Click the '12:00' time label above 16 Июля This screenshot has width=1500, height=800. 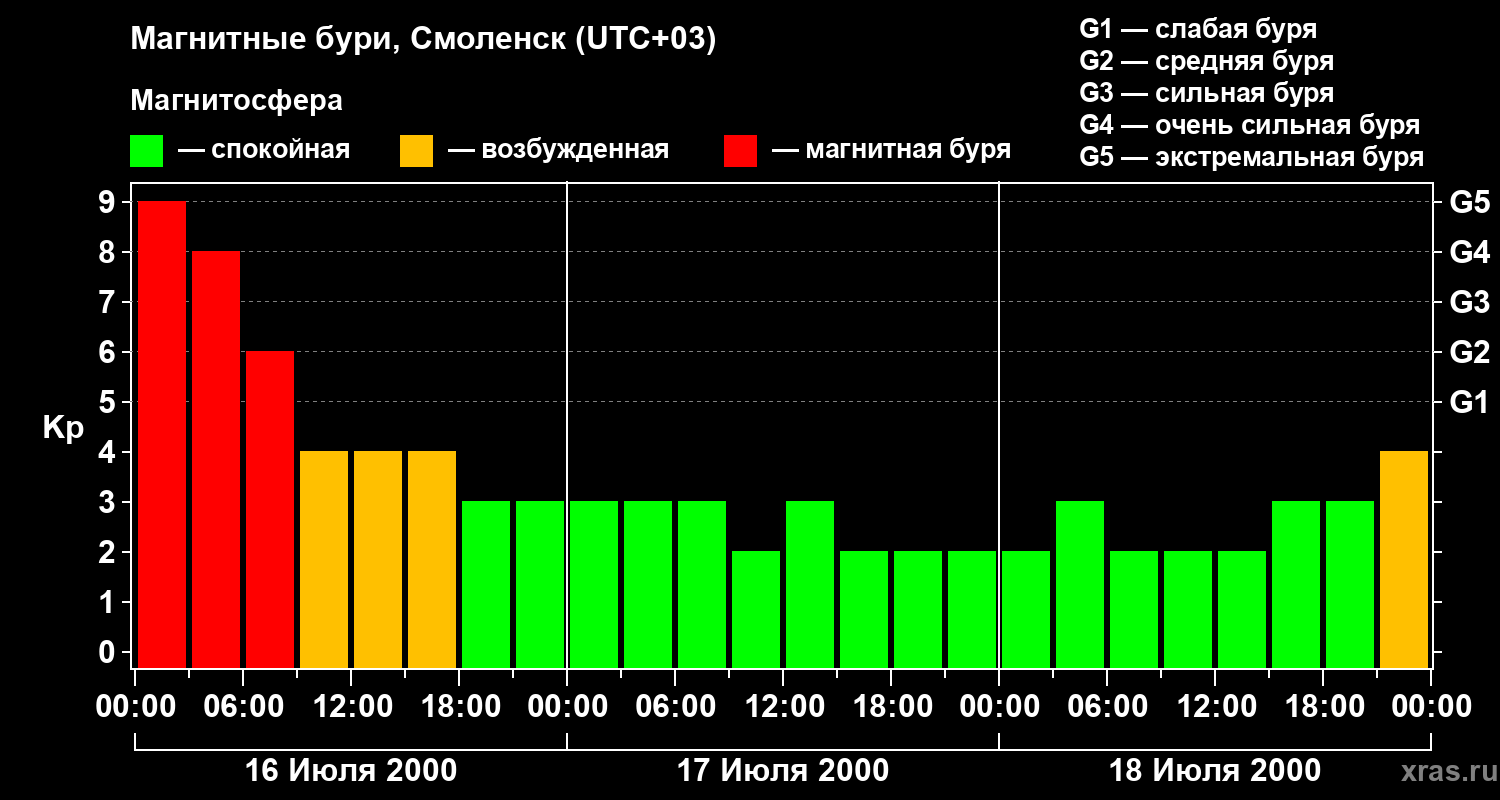[351, 706]
